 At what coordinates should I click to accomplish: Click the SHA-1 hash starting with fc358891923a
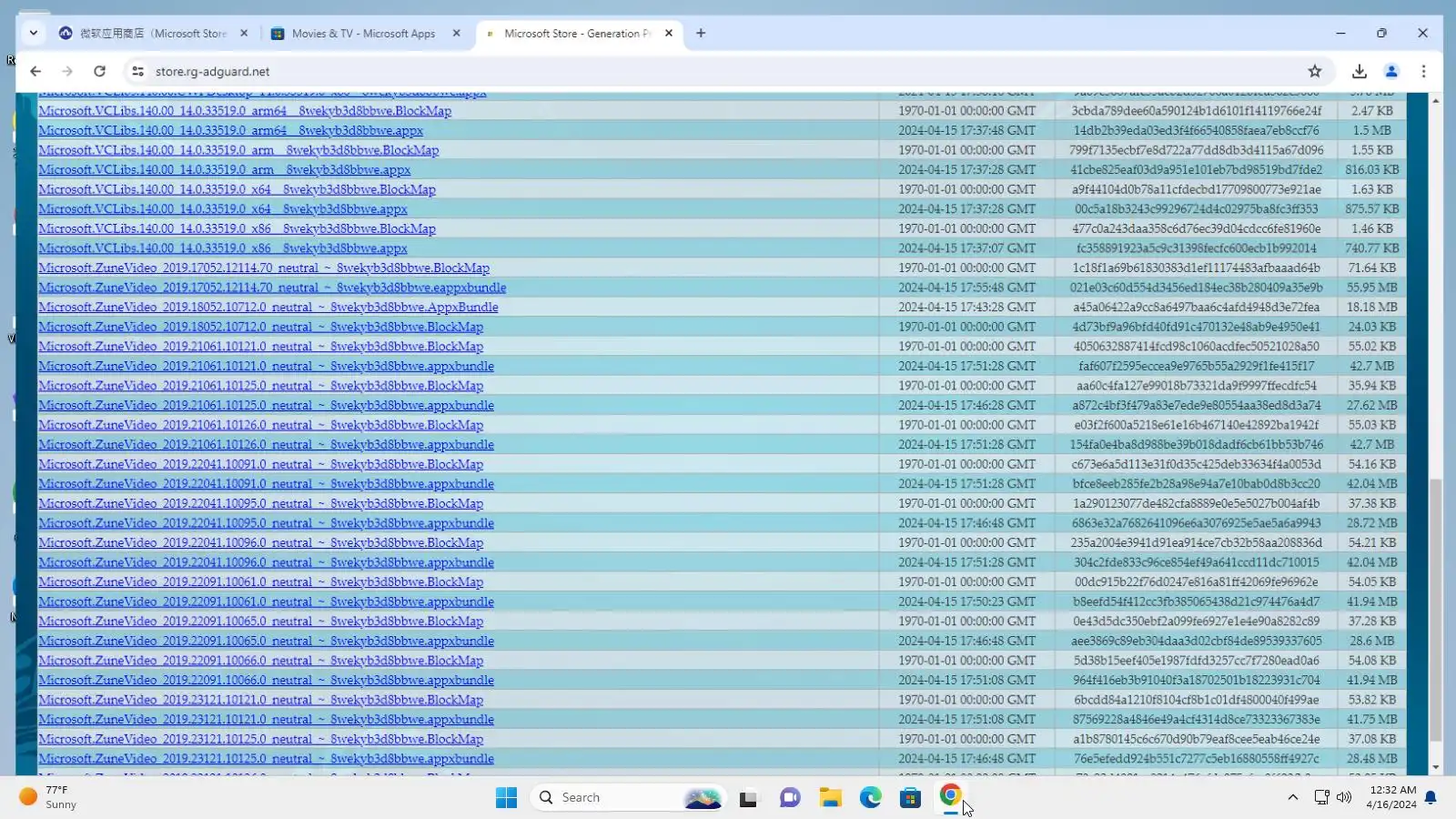pos(1196,248)
